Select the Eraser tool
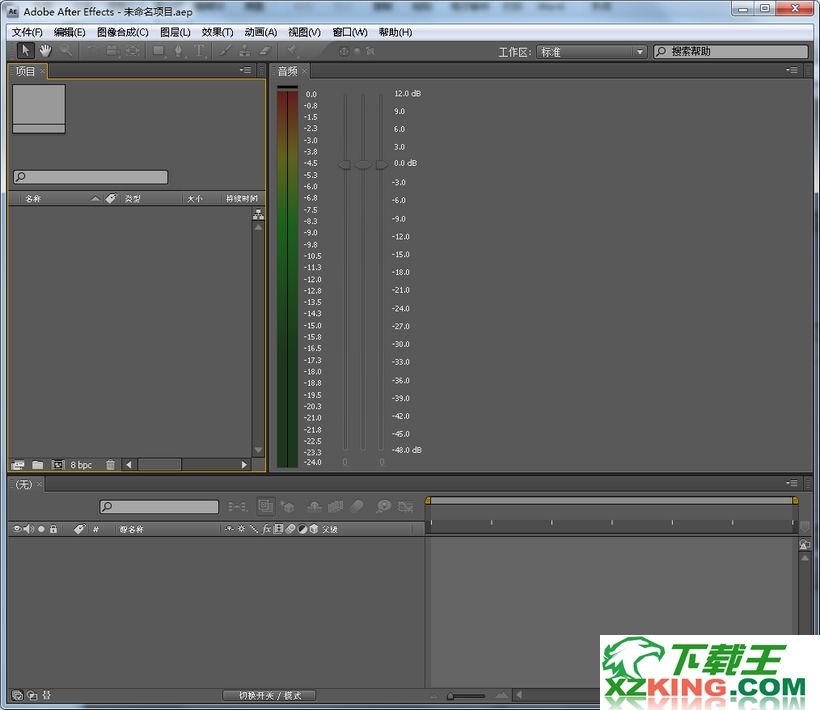Screen dimensions: 820x710 pyautogui.click(x=265, y=51)
